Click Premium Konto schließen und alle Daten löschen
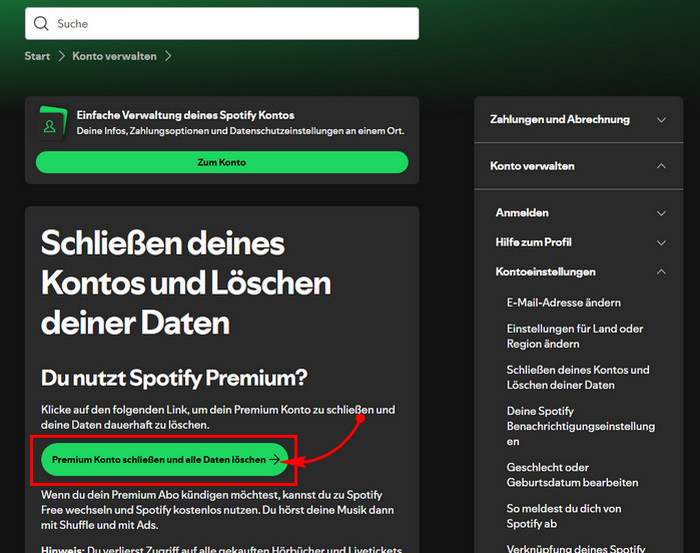 (x=165, y=460)
